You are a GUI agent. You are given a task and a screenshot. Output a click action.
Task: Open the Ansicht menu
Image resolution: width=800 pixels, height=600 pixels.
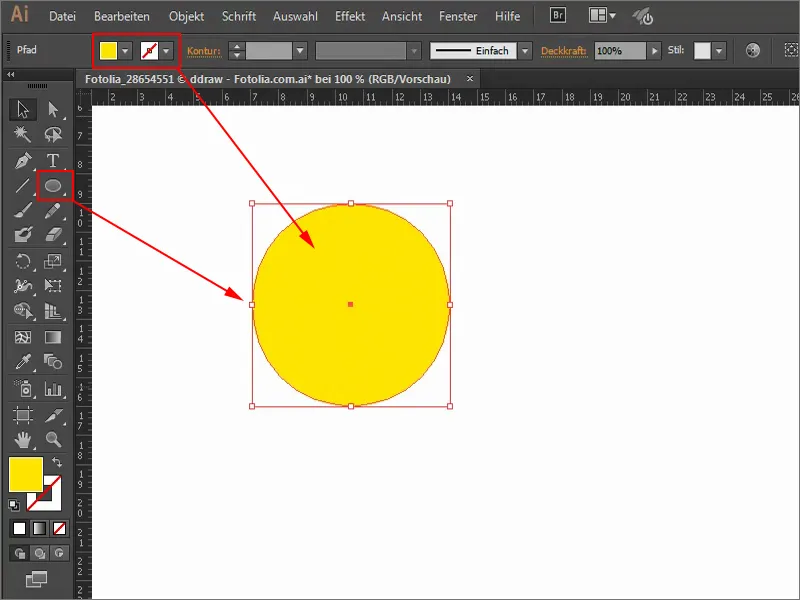402,16
